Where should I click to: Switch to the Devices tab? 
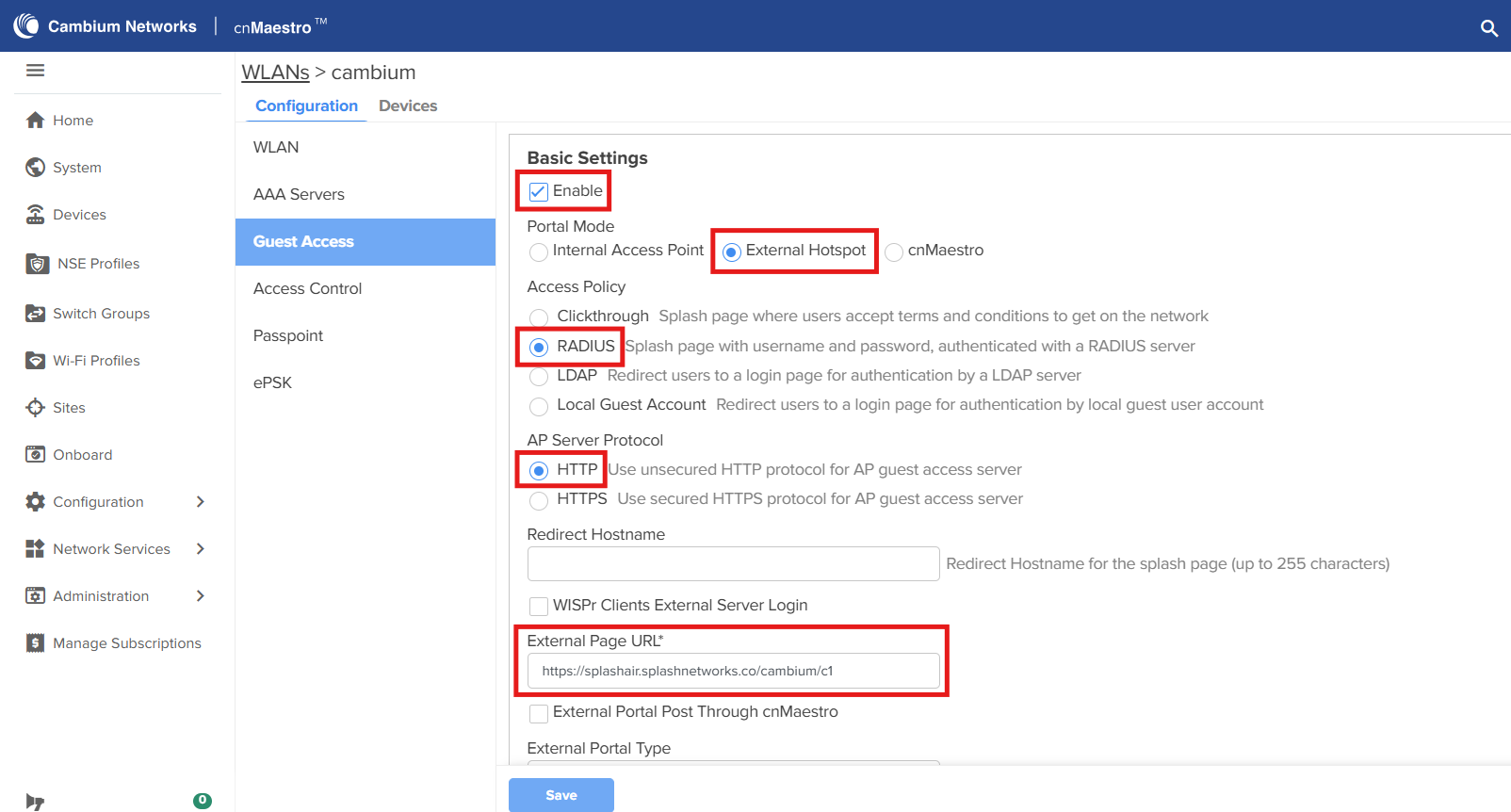pyautogui.click(x=408, y=106)
